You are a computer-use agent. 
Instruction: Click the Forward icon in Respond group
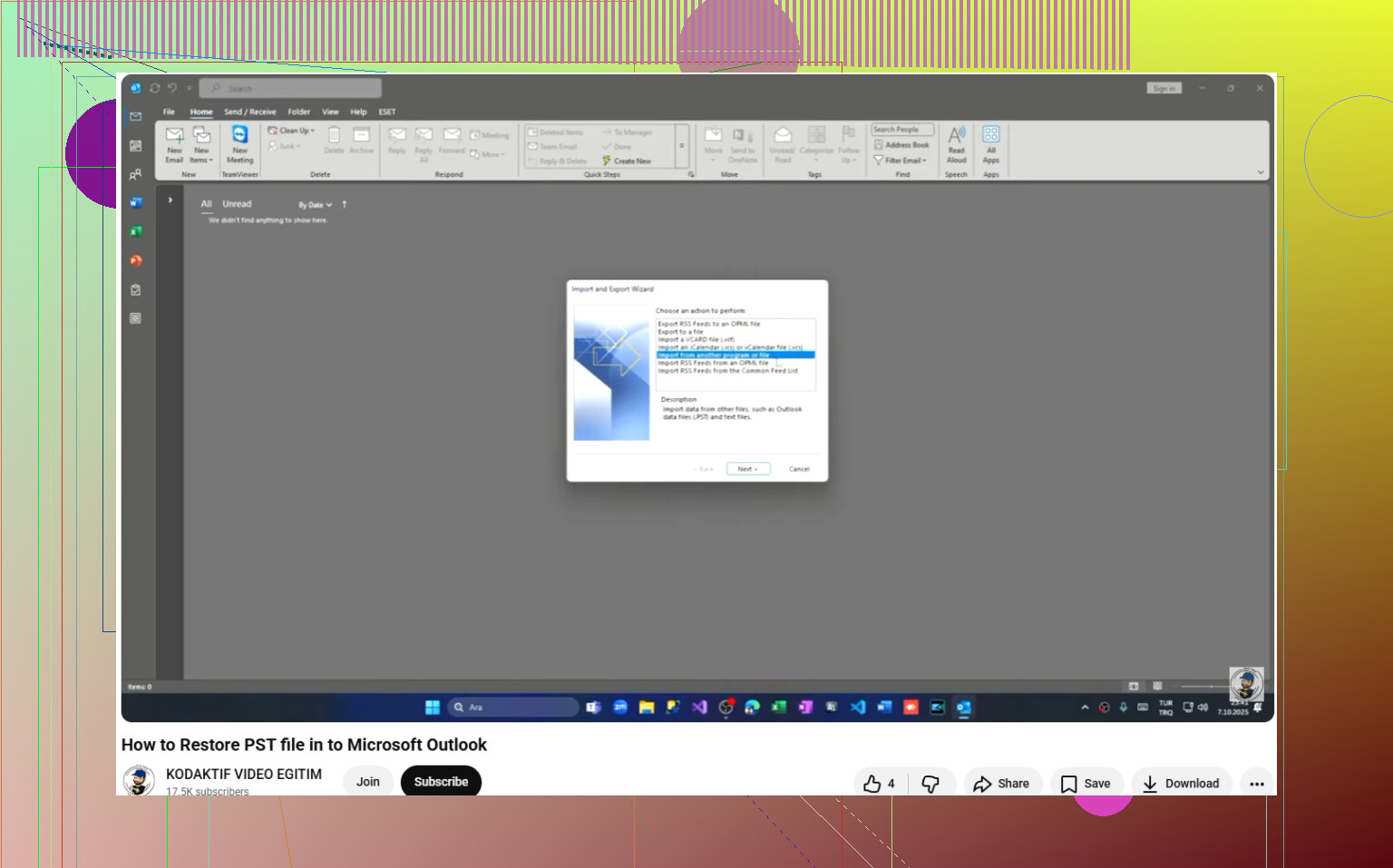pyautogui.click(x=452, y=141)
